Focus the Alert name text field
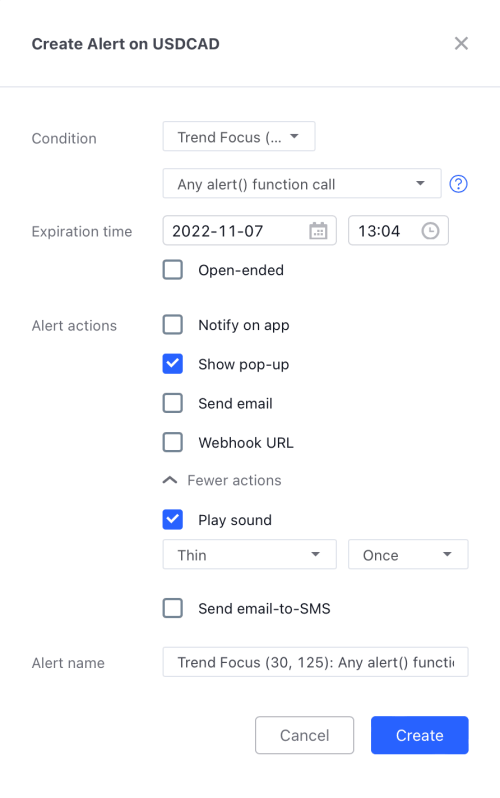500x798 pixels. (x=315, y=662)
